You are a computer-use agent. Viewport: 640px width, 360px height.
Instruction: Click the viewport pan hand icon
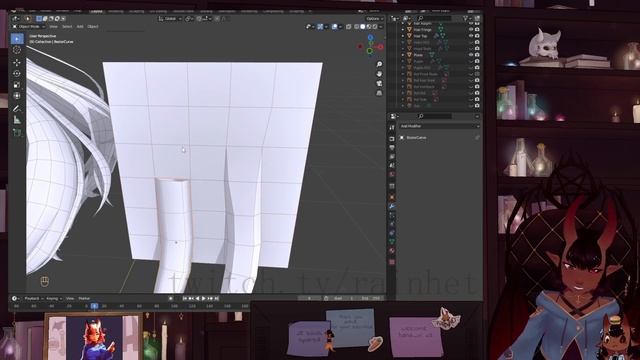(379, 74)
